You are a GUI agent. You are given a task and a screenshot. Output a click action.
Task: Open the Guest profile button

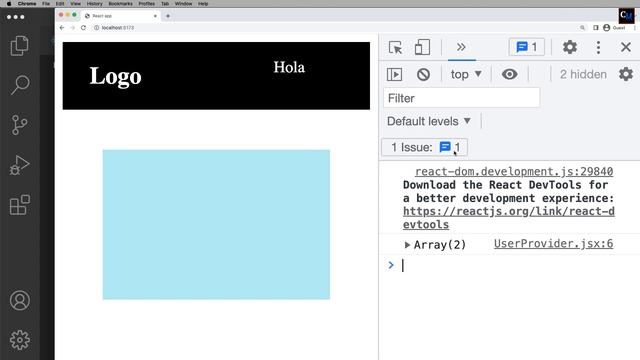tap(614, 28)
